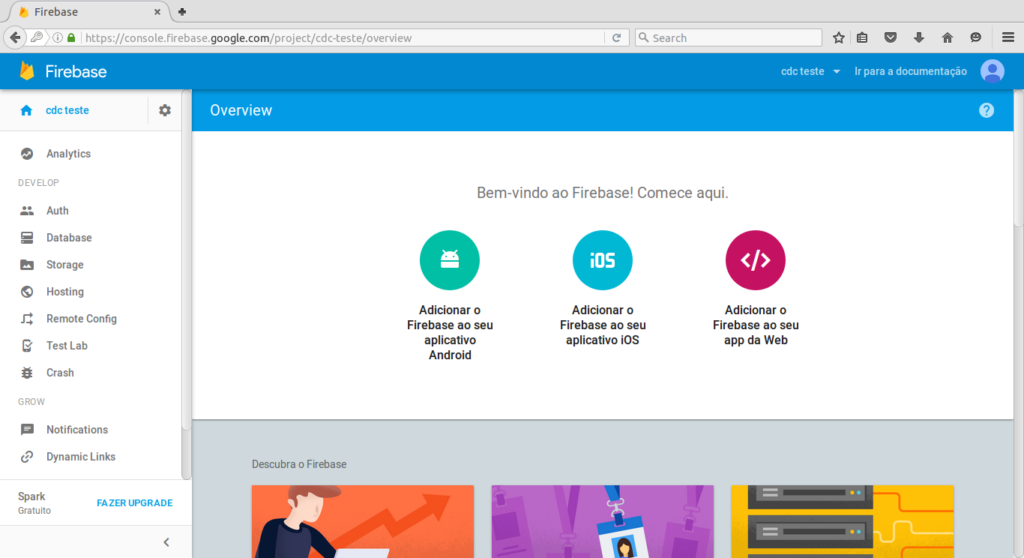
Task: Click the red web code circle icon
Action: [755, 260]
